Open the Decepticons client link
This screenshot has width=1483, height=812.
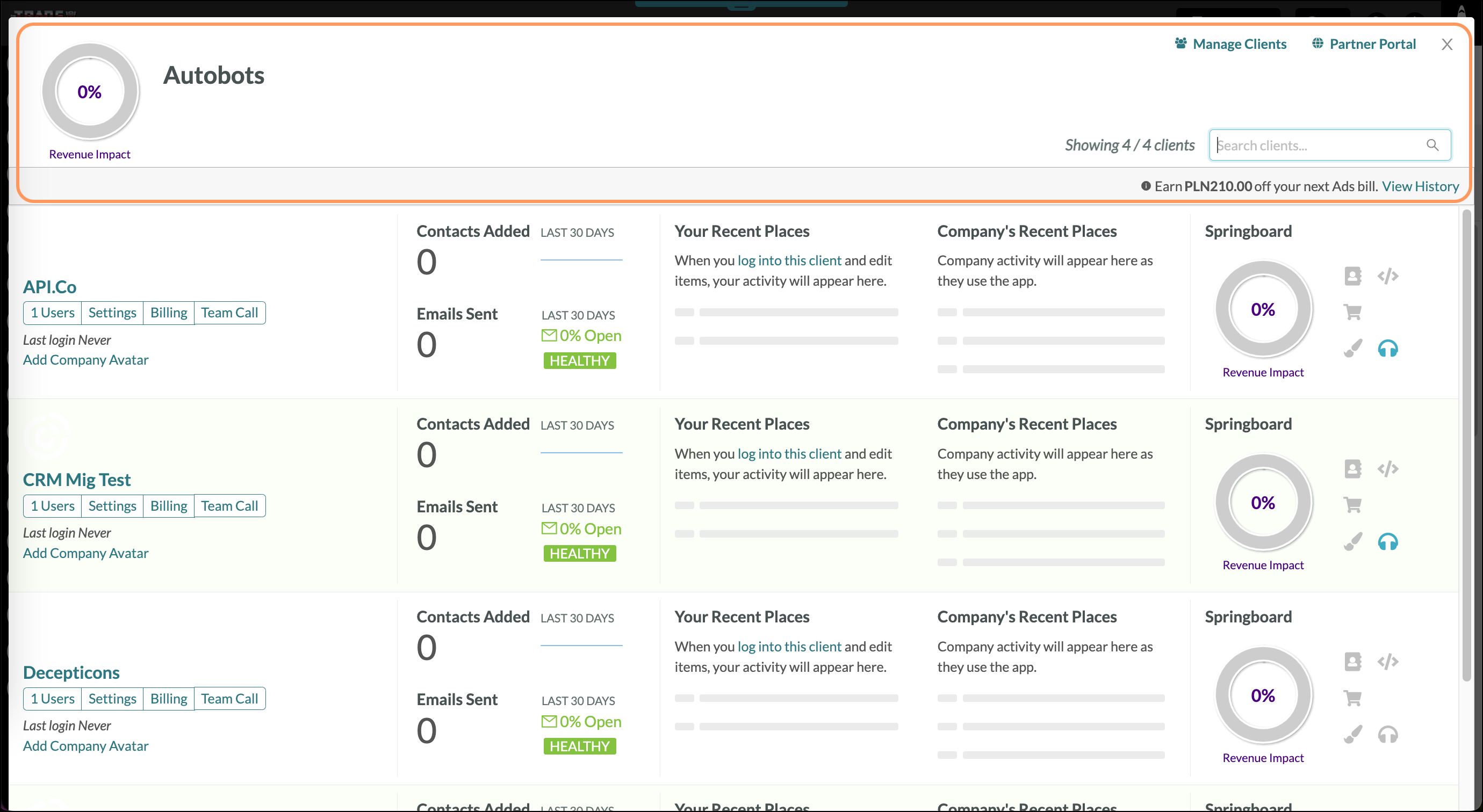coord(71,672)
